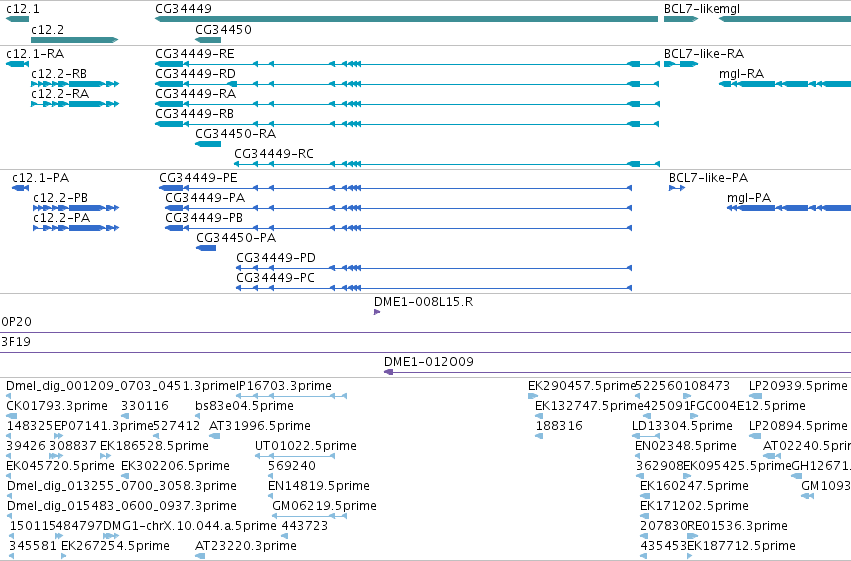The image size is (851, 561).
Task: Select the CG34450-RA transcript
Action: pos(208,144)
